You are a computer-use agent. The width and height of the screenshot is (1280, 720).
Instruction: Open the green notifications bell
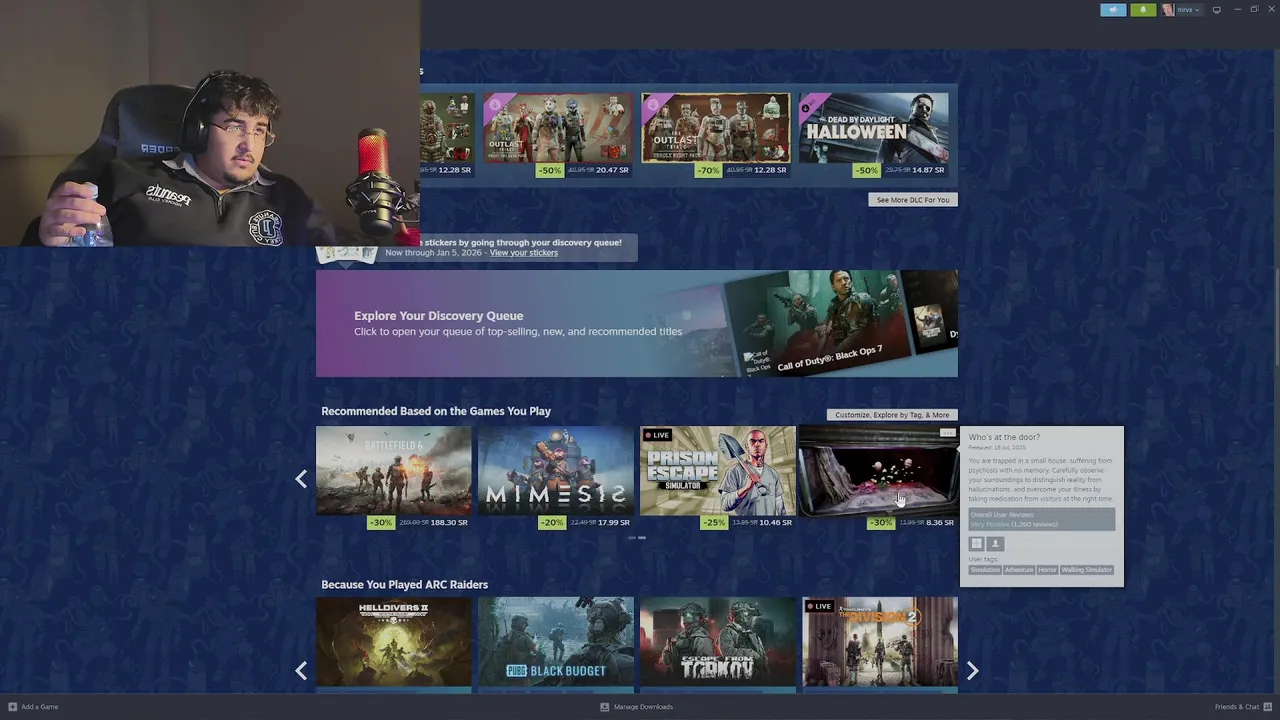pyautogui.click(x=1143, y=10)
